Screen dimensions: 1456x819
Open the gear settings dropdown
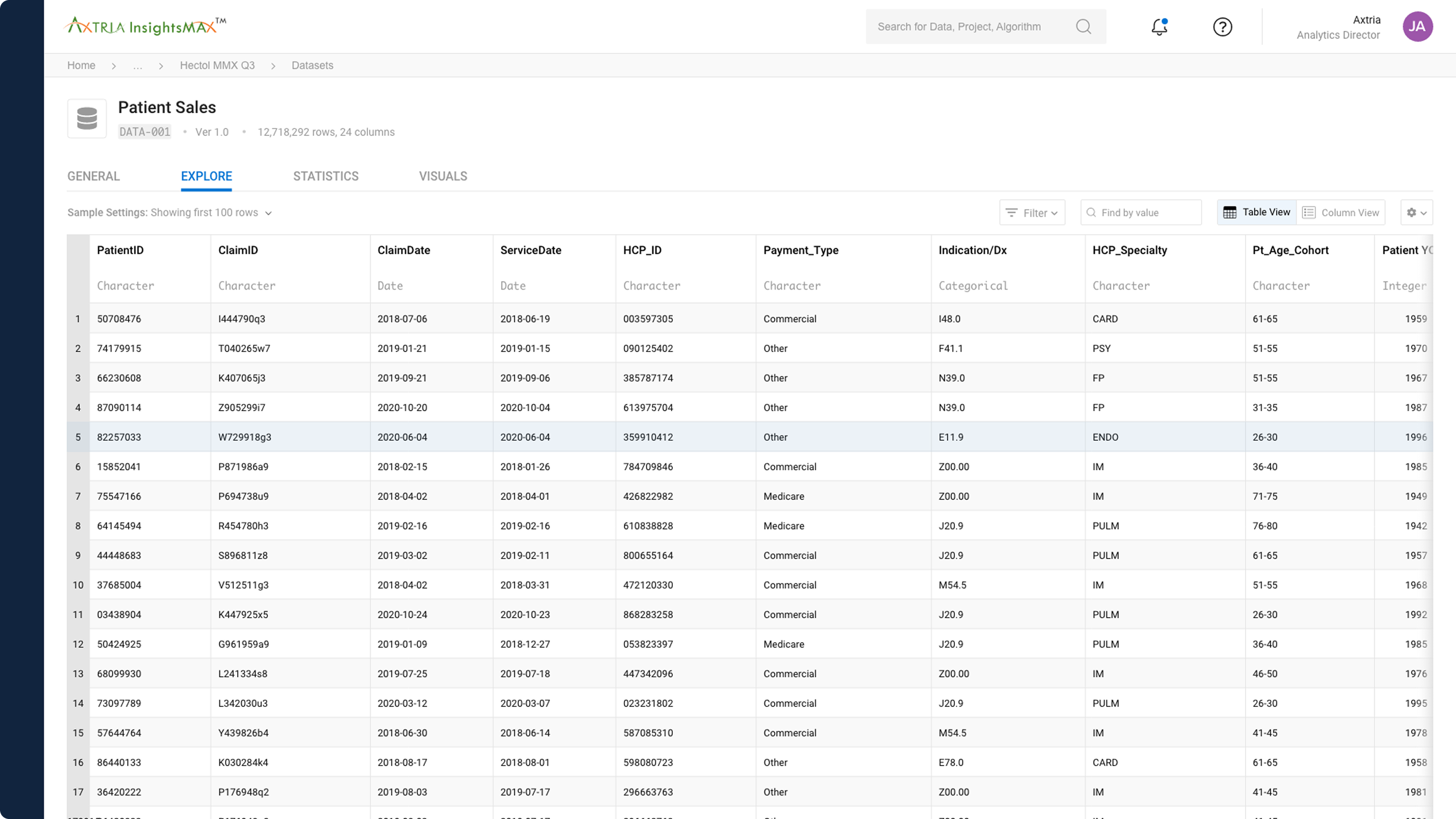click(1416, 212)
